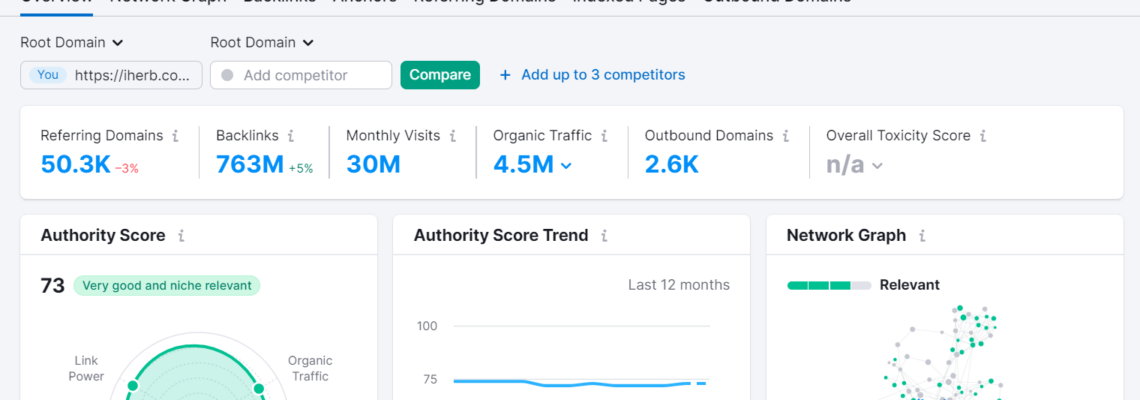
Task: Show Authority Score Trend info icon
Action: 604,236
